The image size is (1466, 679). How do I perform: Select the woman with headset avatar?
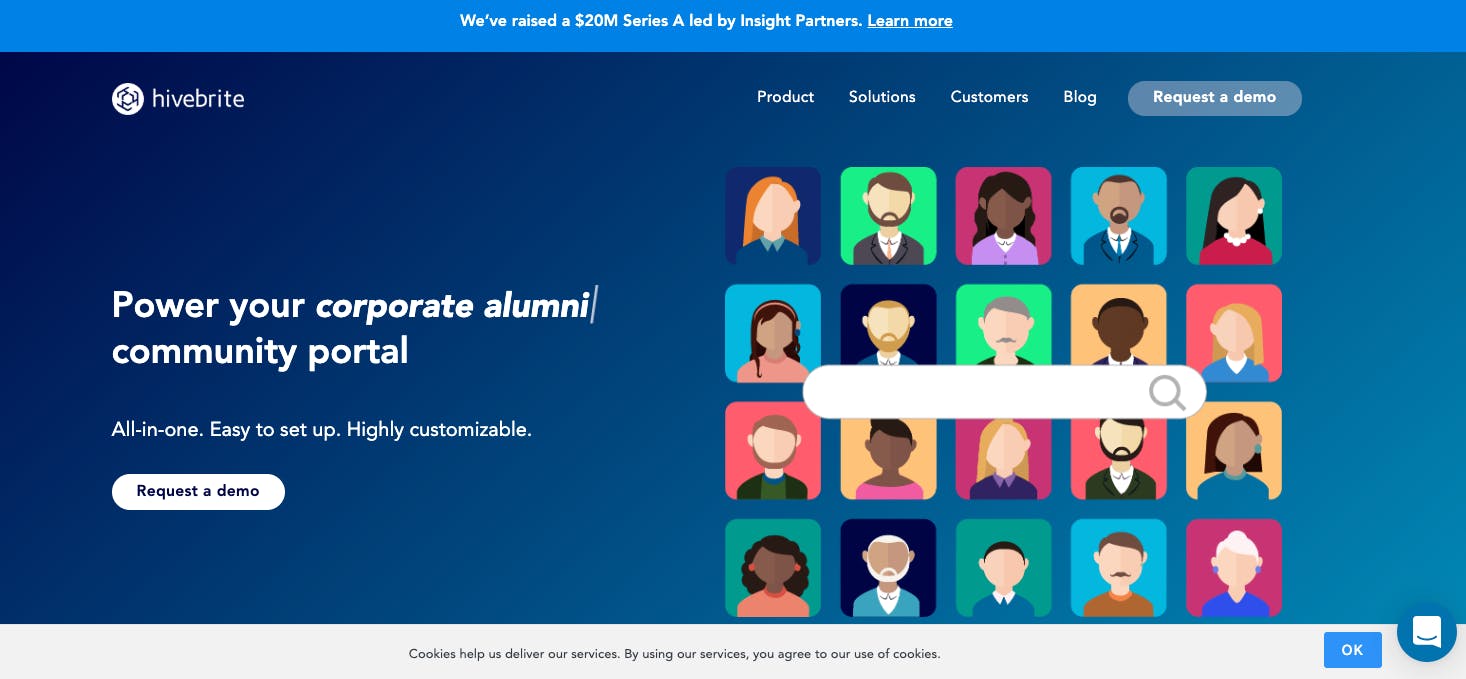773,333
